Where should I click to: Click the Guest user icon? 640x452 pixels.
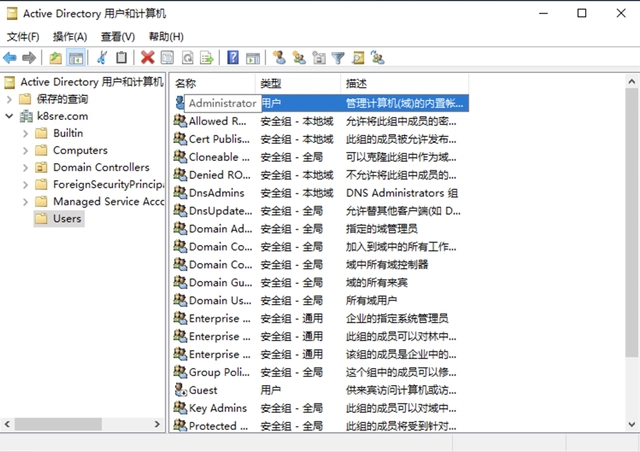click(180, 390)
